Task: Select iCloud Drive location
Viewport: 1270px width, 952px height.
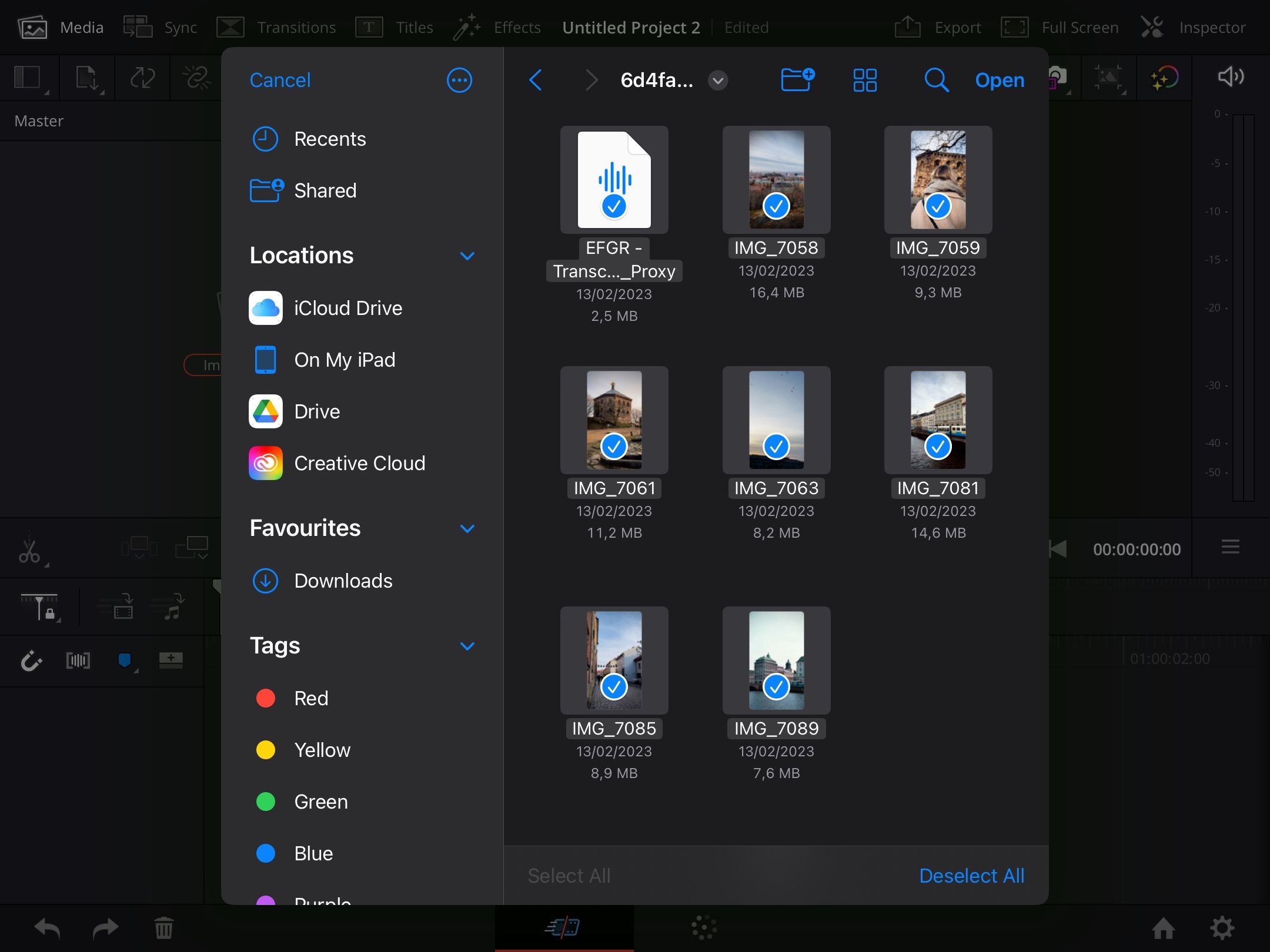Action: pyautogui.click(x=347, y=308)
